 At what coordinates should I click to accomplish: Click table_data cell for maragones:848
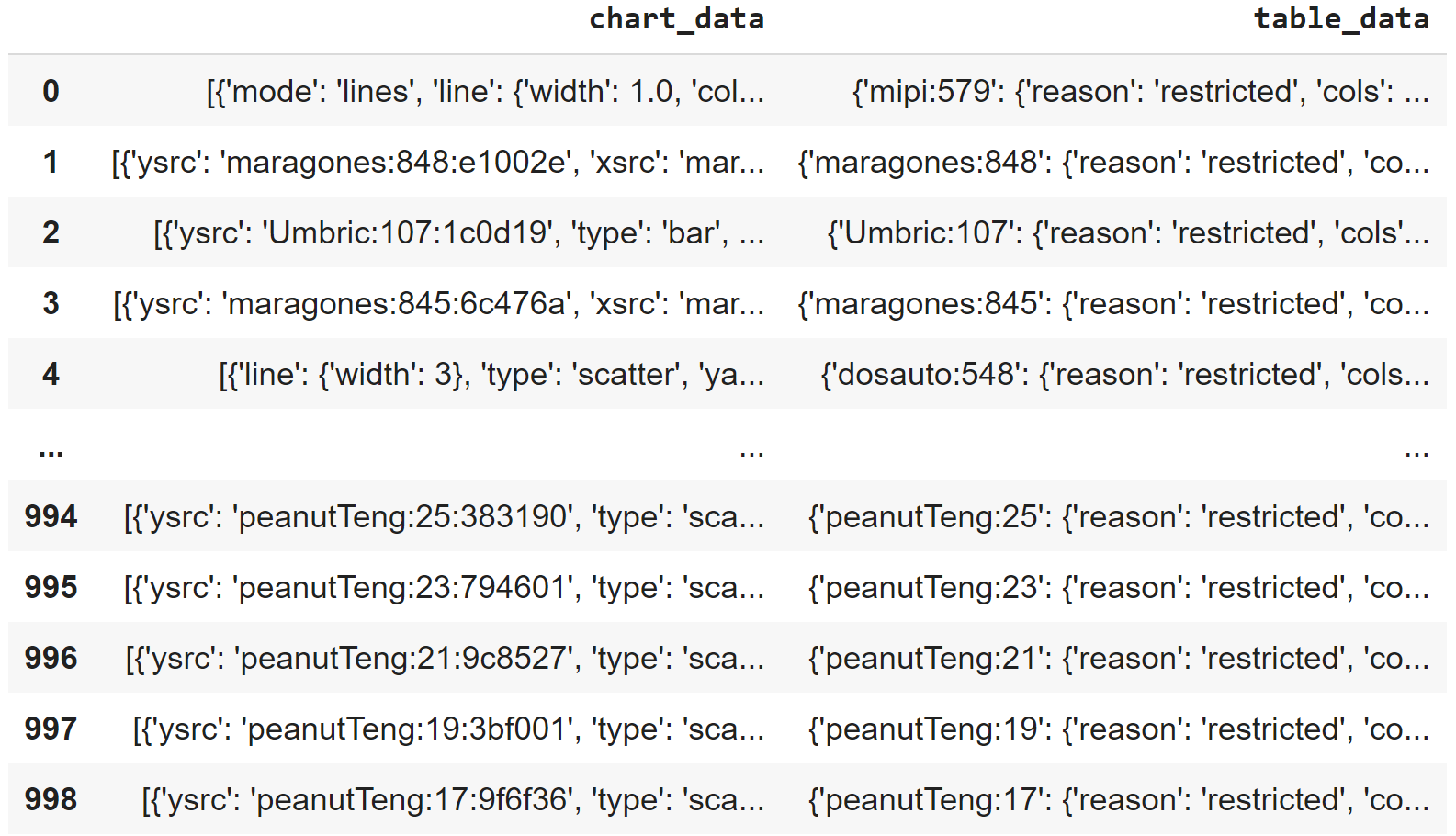click(x=1113, y=162)
